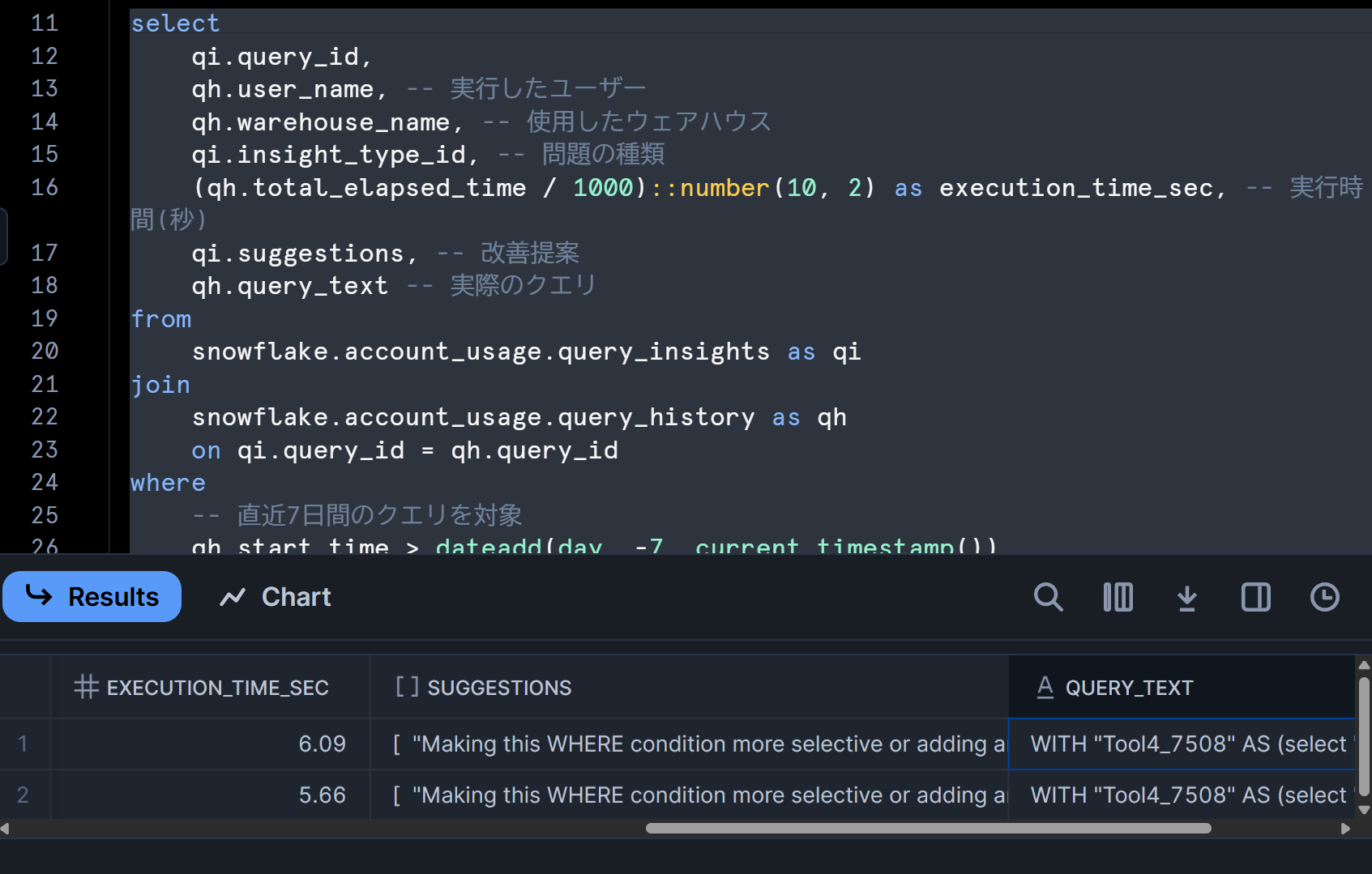Click the horizontal scrollbar thumb of results

pyautogui.click(x=928, y=828)
